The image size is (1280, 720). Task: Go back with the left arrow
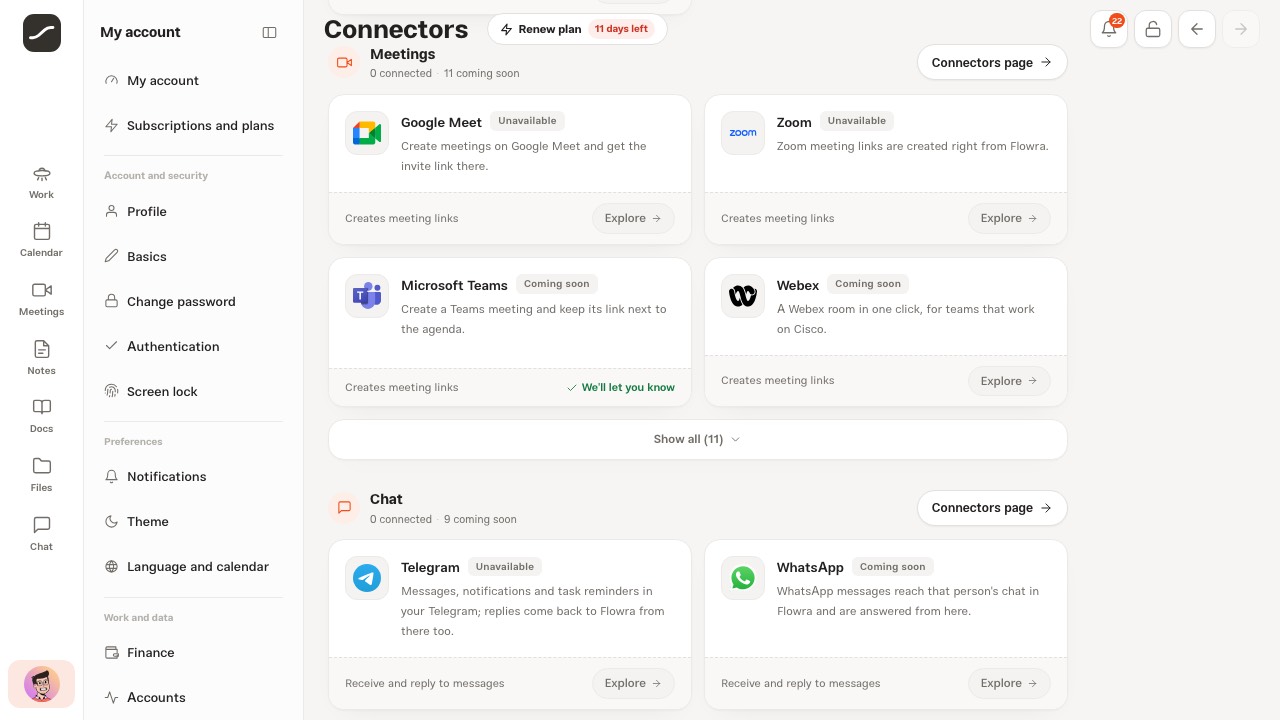click(x=1197, y=29)
